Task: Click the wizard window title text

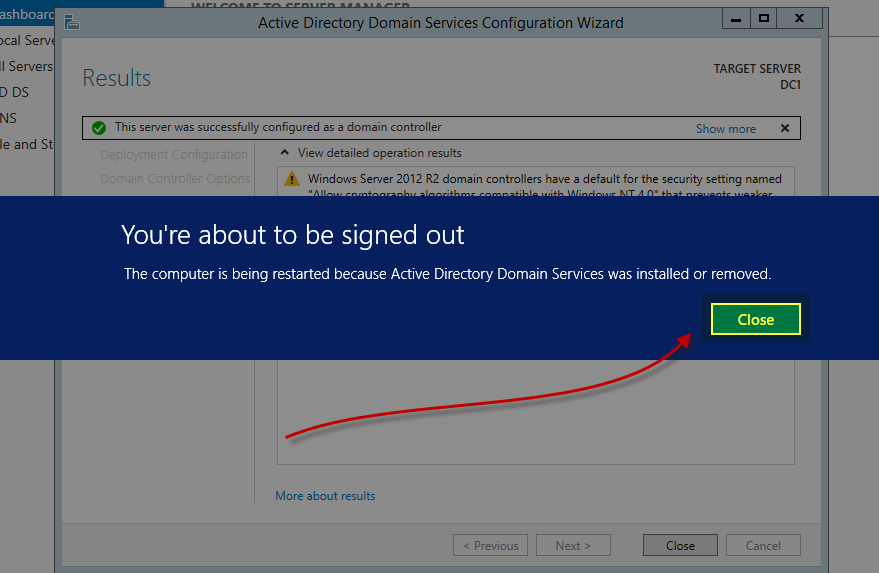Action: 441,23
